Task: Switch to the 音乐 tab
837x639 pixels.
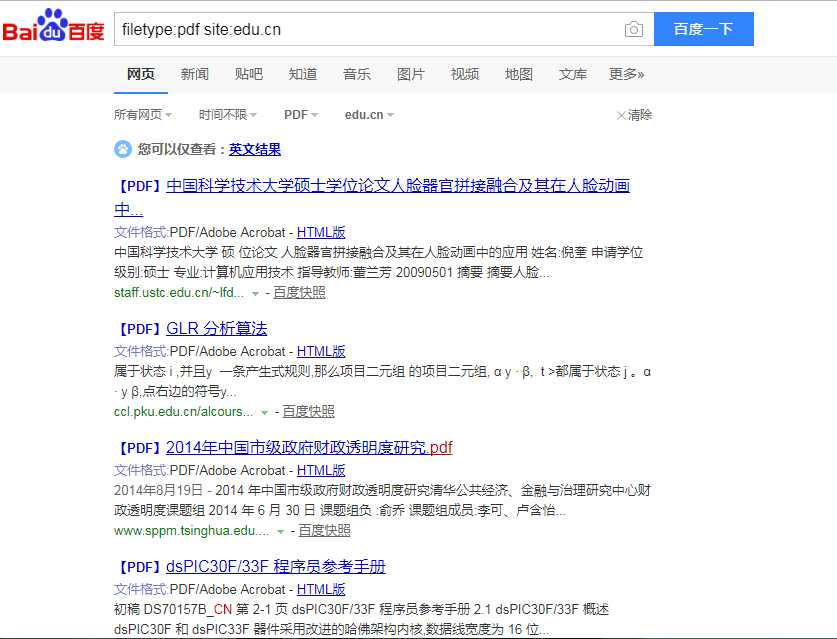Action: pos(357,74)
